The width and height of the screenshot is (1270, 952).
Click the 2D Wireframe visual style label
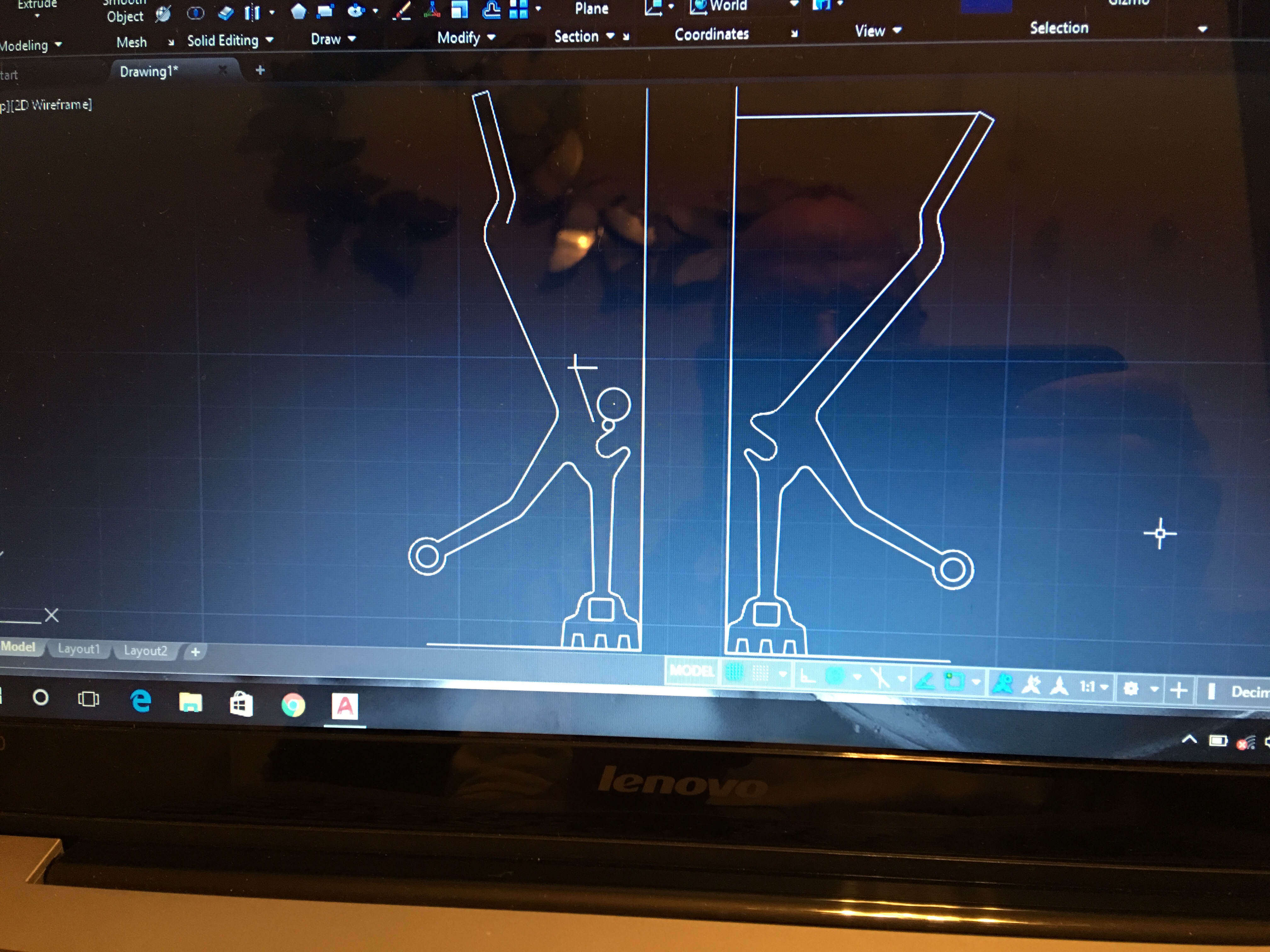52,105
